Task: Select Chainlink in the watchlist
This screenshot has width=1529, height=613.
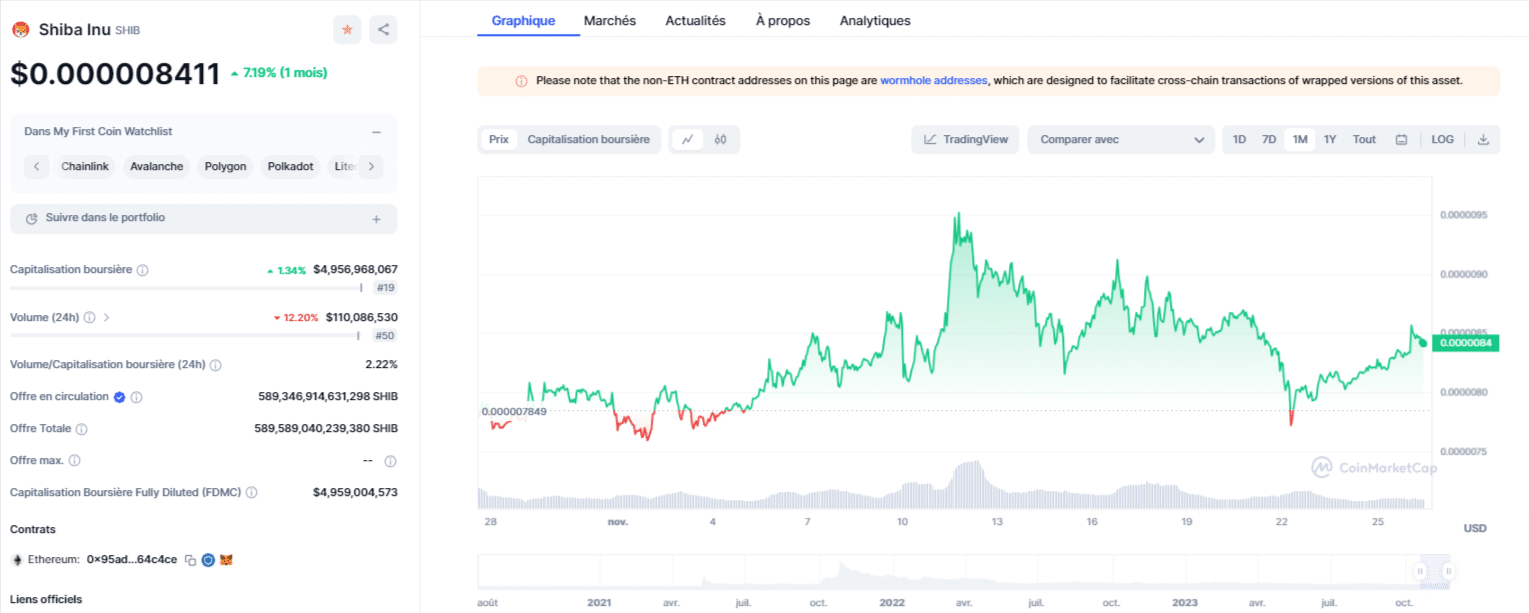Action: pyautogui.click(x=85, y=167)
